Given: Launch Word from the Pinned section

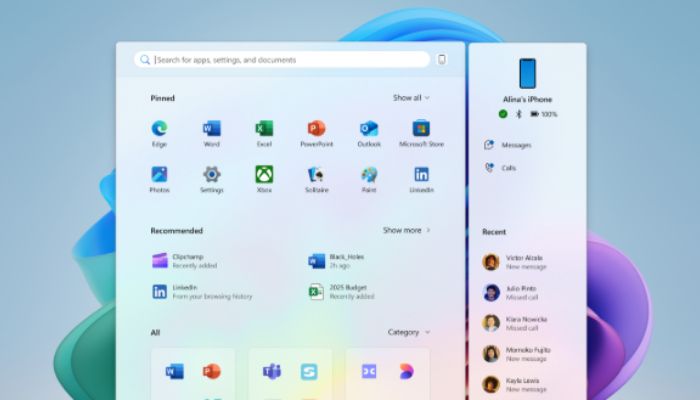Looking at the screenshot, I should 212,133.
